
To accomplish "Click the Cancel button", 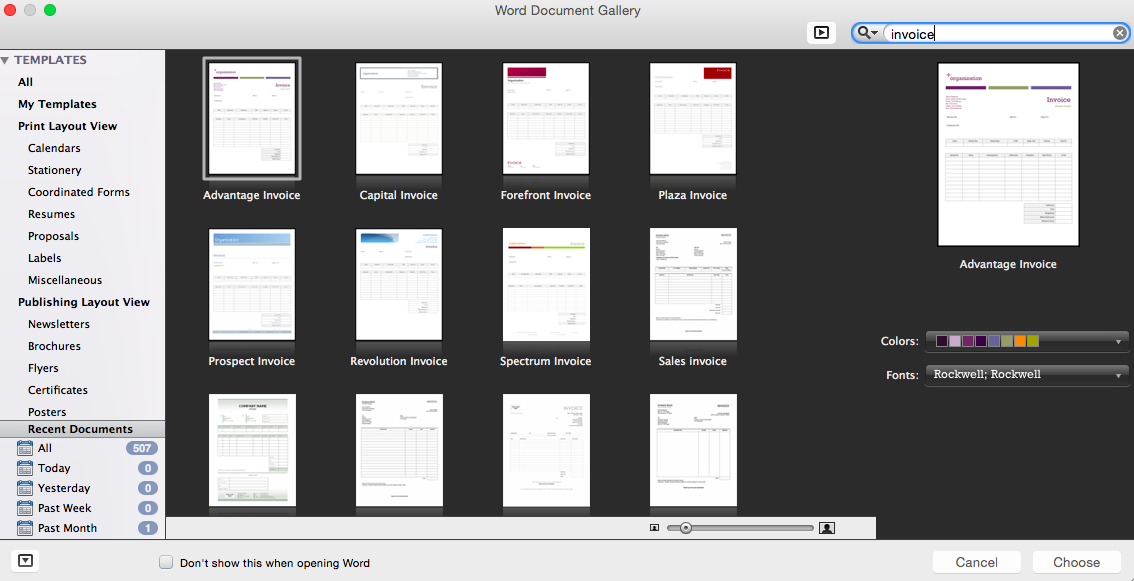I will click(976, 562).
